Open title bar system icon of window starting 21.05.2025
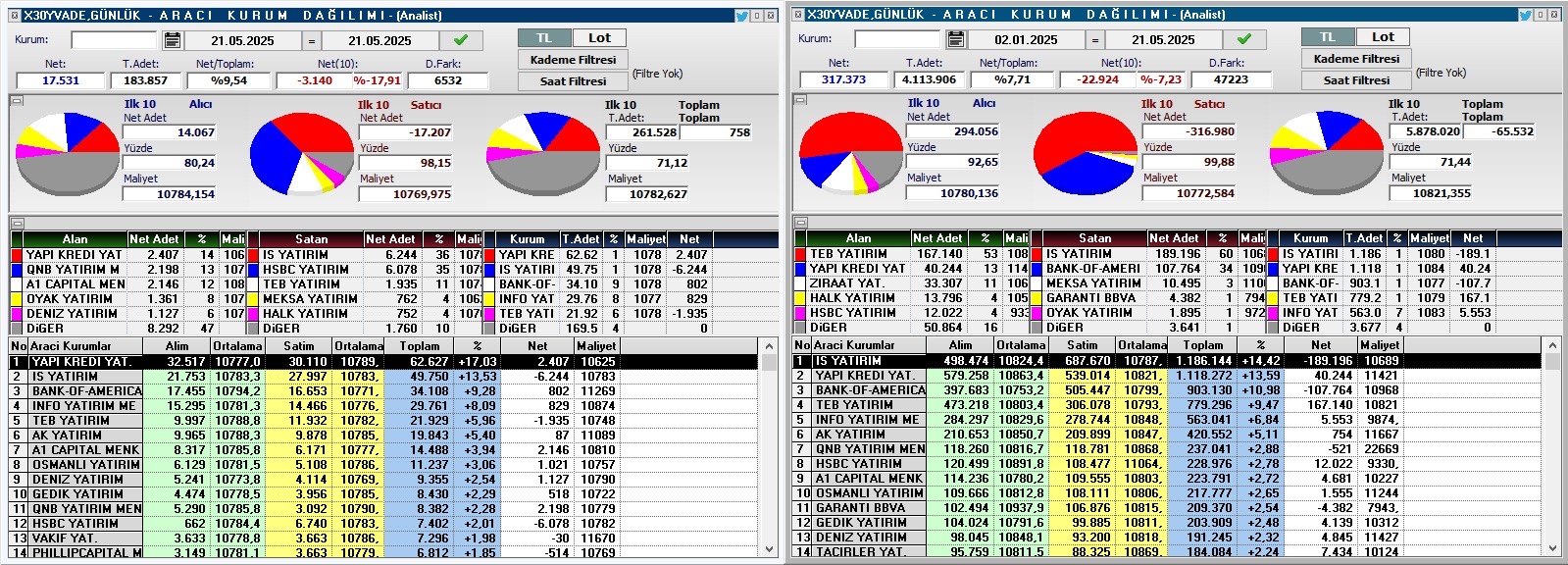This screenshot has height=565, width=1568. tap(15, 16)
